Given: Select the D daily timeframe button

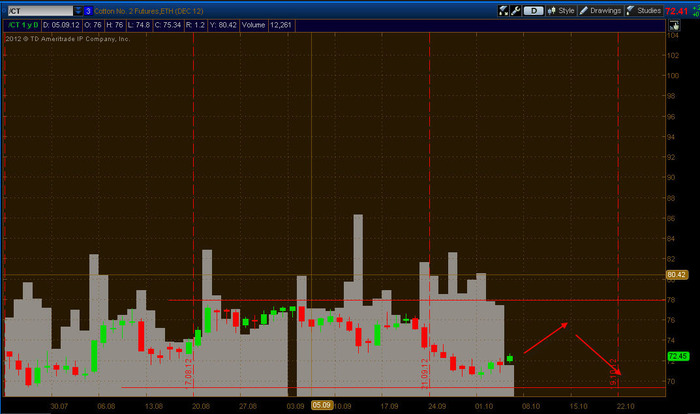Looking at the screenshot, I should [x=533, y=11].
